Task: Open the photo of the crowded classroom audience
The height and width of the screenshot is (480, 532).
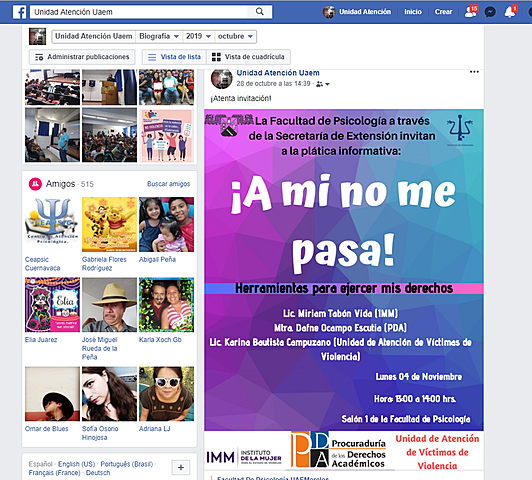Action: click(110, 135)
